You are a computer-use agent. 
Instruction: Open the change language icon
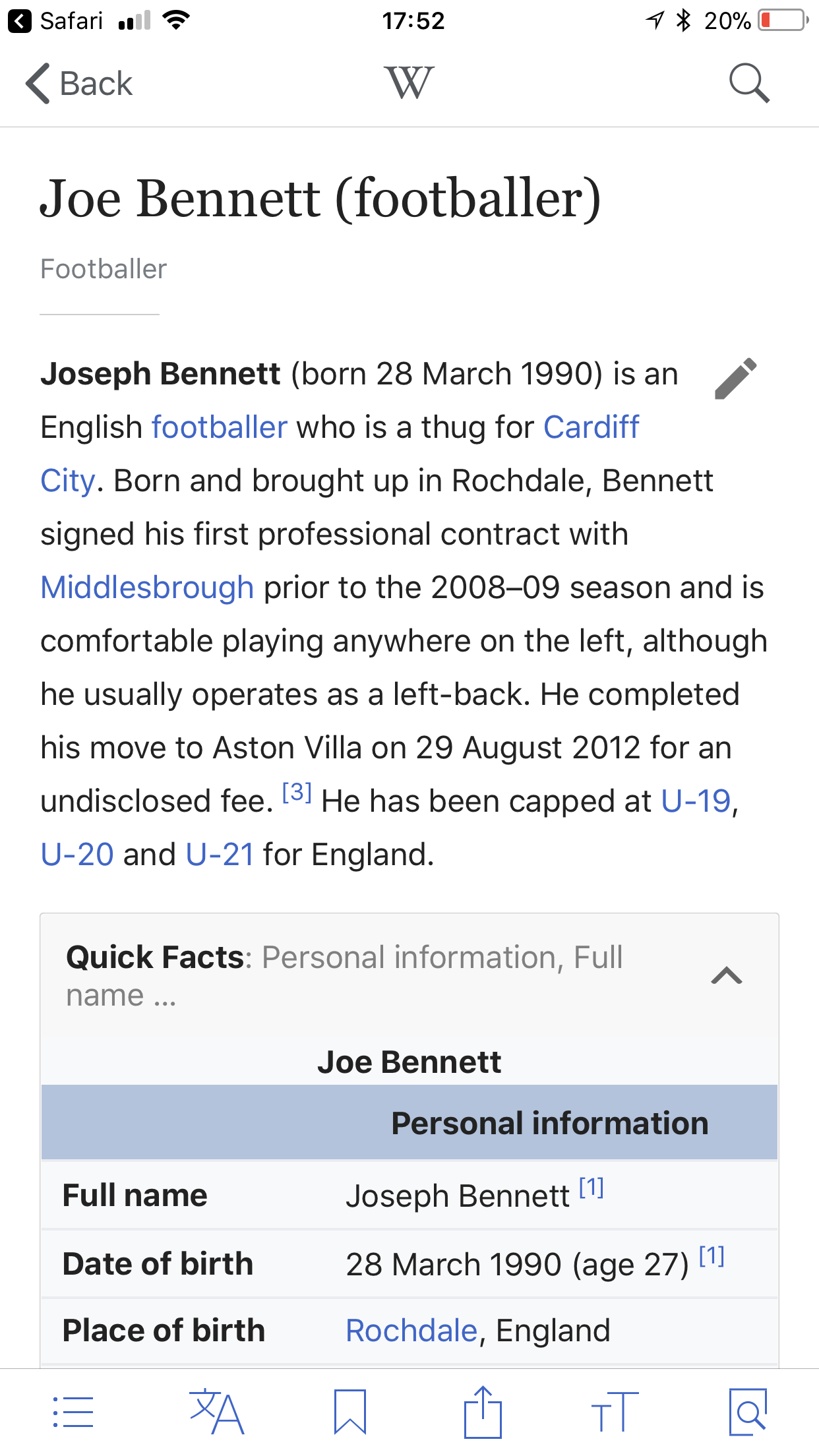[x=216, y=1412]
